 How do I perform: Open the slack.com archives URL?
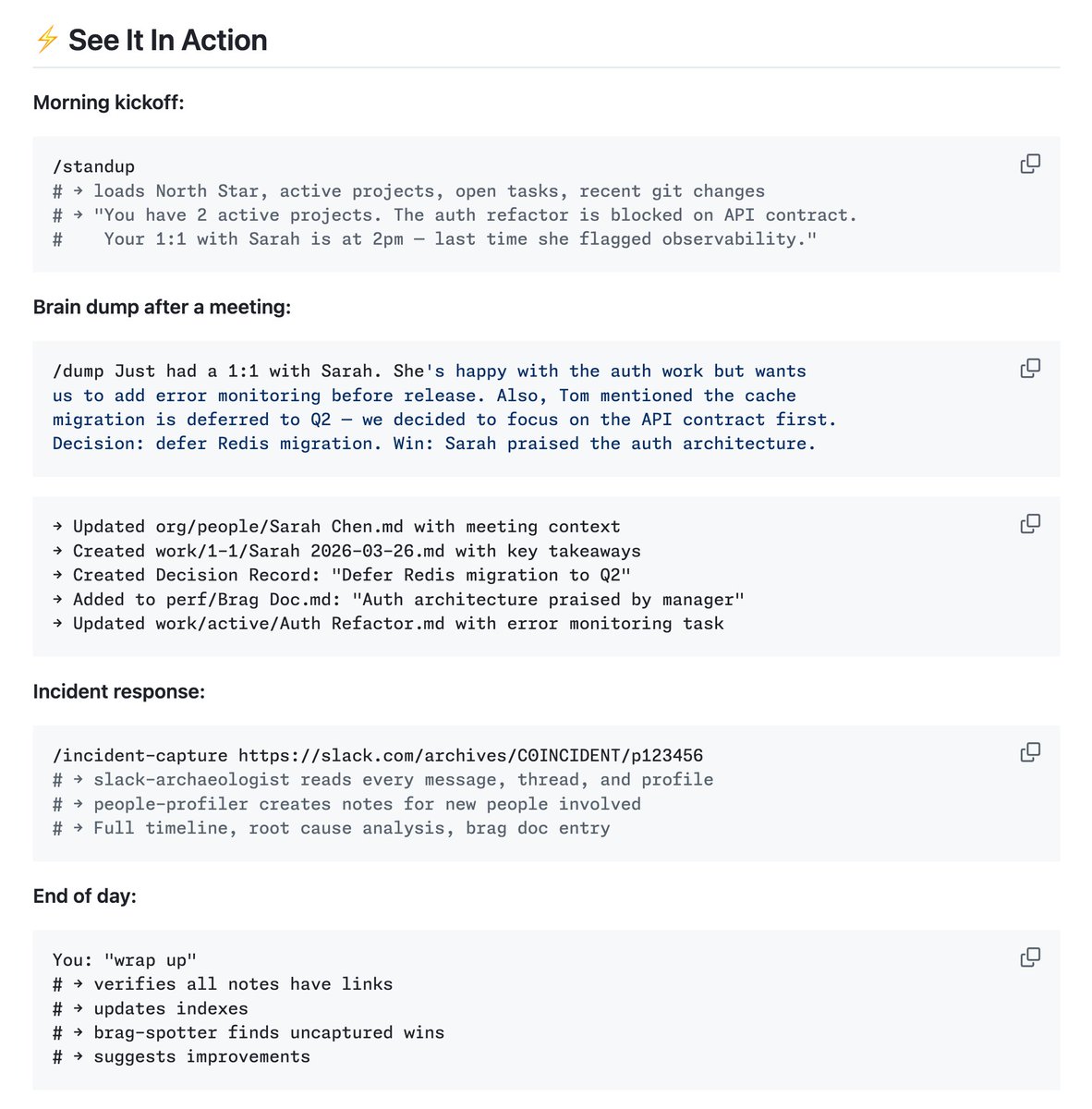coord(470,756)
